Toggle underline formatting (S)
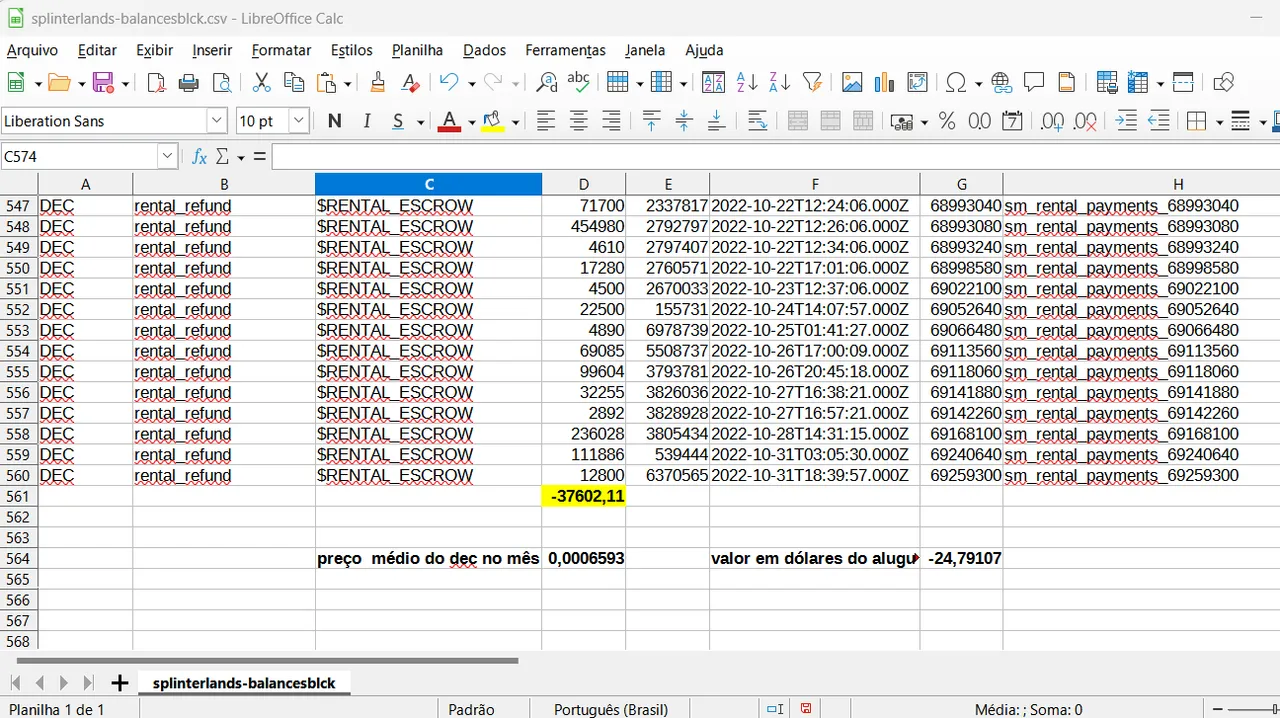This screenshot has width=1280, height=718. pyautogui.click(x=398, y=121)
